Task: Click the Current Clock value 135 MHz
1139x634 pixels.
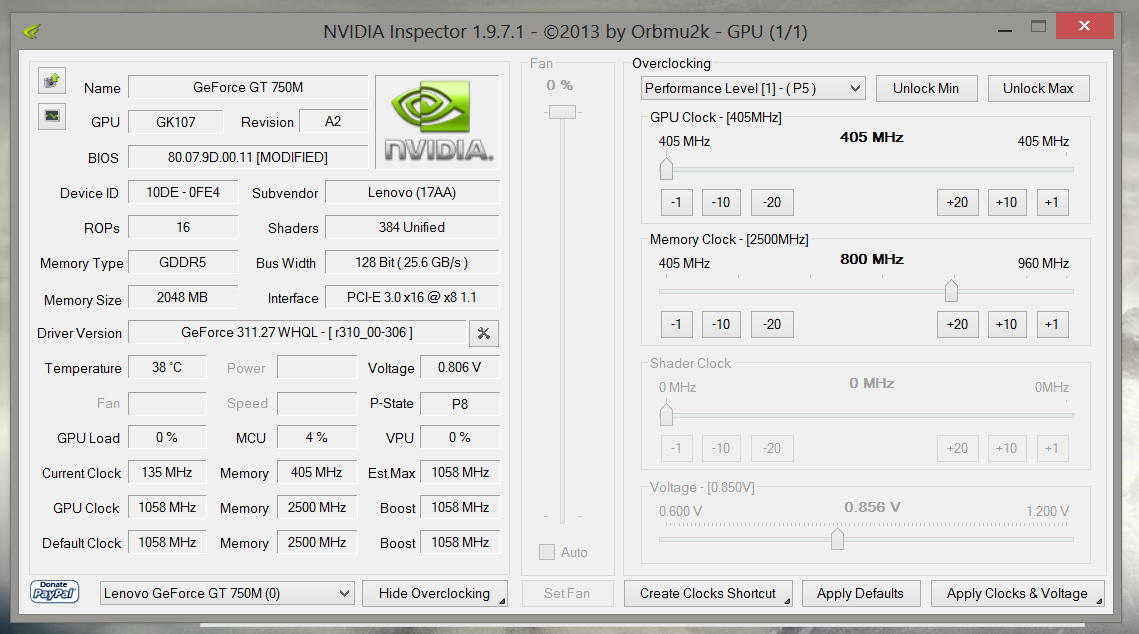Action: point(167,472)
